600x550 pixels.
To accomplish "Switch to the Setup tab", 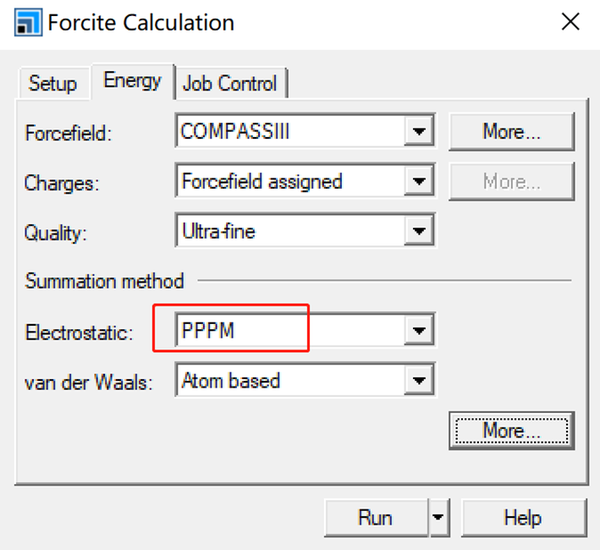I will pyautogui.click(x=53, y=83).
